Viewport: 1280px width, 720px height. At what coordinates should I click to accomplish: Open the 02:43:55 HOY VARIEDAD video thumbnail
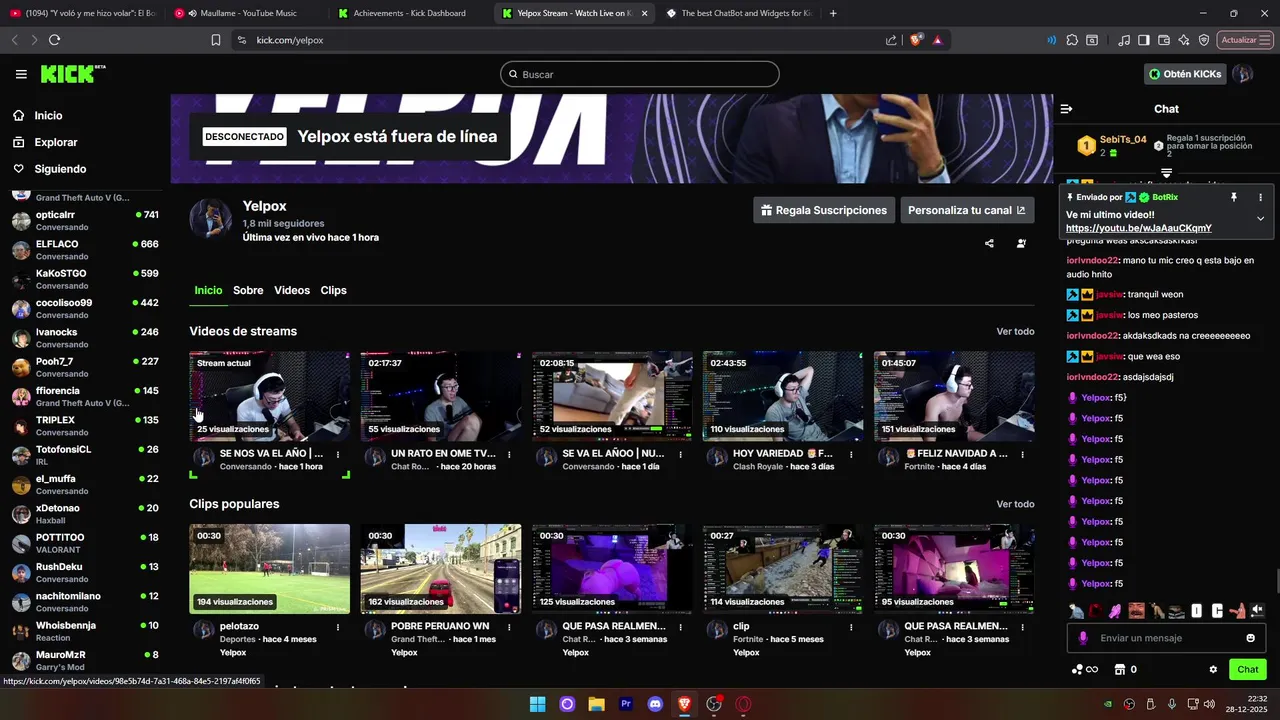click(783, 396)
